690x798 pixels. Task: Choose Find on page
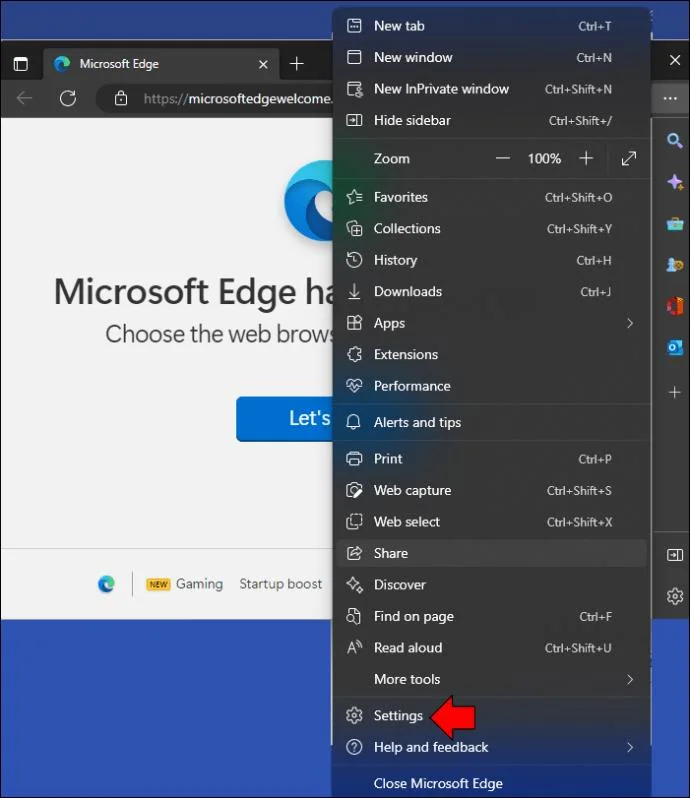(x=492, y=616)
